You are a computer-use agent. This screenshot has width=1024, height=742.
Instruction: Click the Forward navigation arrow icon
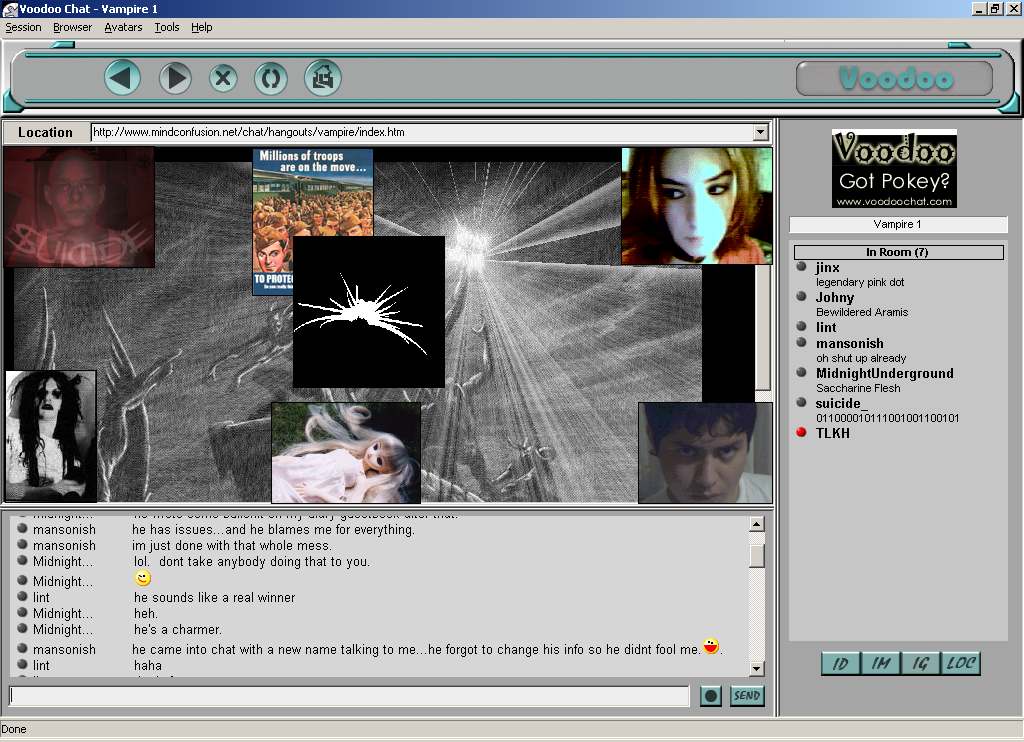[x=174, y=78]
